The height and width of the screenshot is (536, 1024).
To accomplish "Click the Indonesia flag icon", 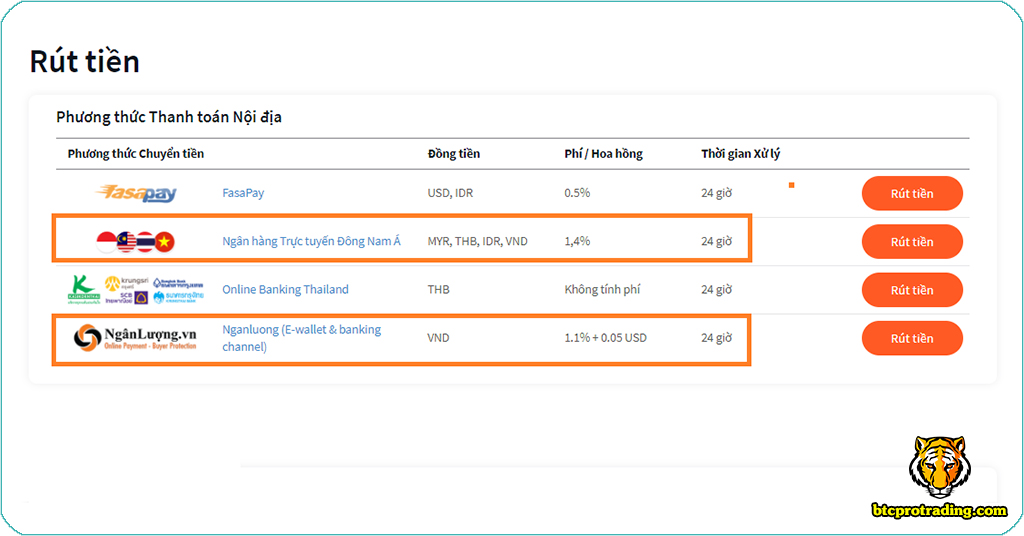I will [x=106, y=241].
